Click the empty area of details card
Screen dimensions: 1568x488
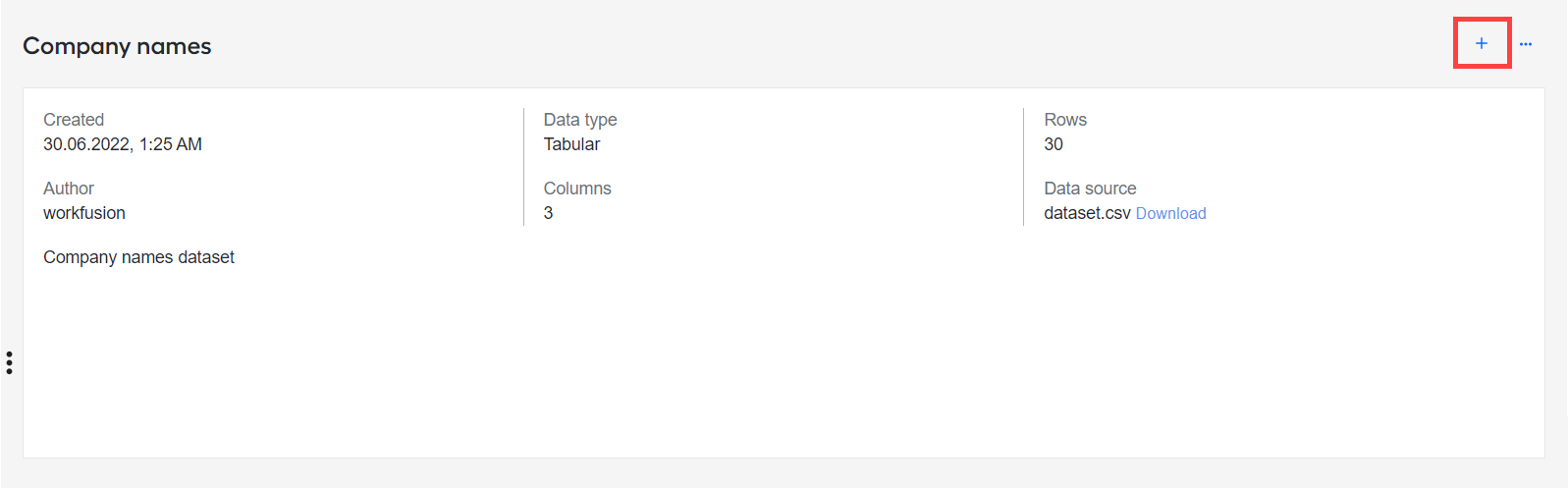coord(784,363)
